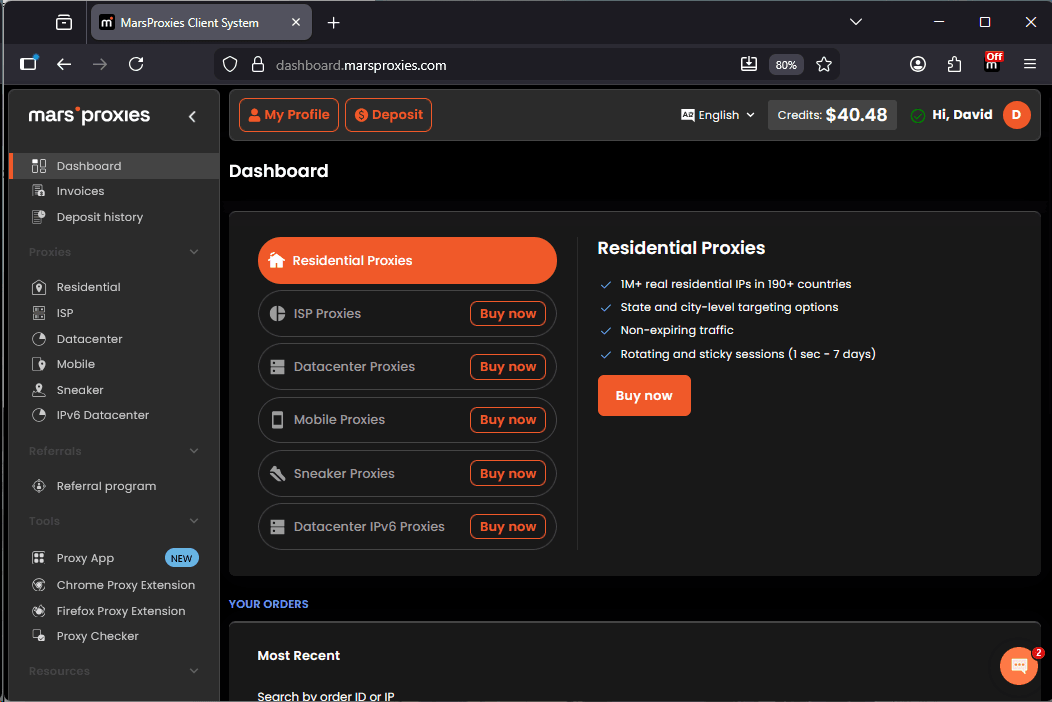The height and width of the screenshot is (702, 1052).
Task: Click Buy now for Datacenter IPv6 Proxies
Action: [508, 527]
